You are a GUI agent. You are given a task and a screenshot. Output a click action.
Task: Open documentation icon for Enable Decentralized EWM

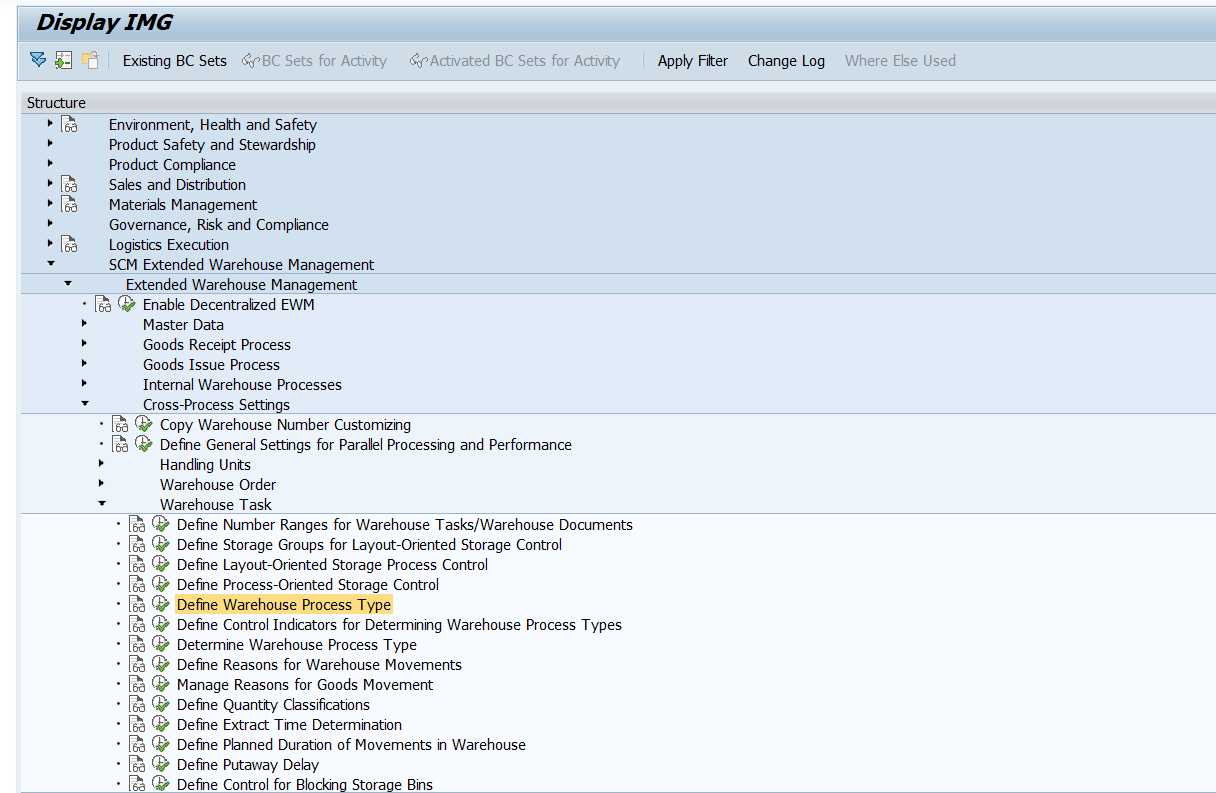(103, 305)
